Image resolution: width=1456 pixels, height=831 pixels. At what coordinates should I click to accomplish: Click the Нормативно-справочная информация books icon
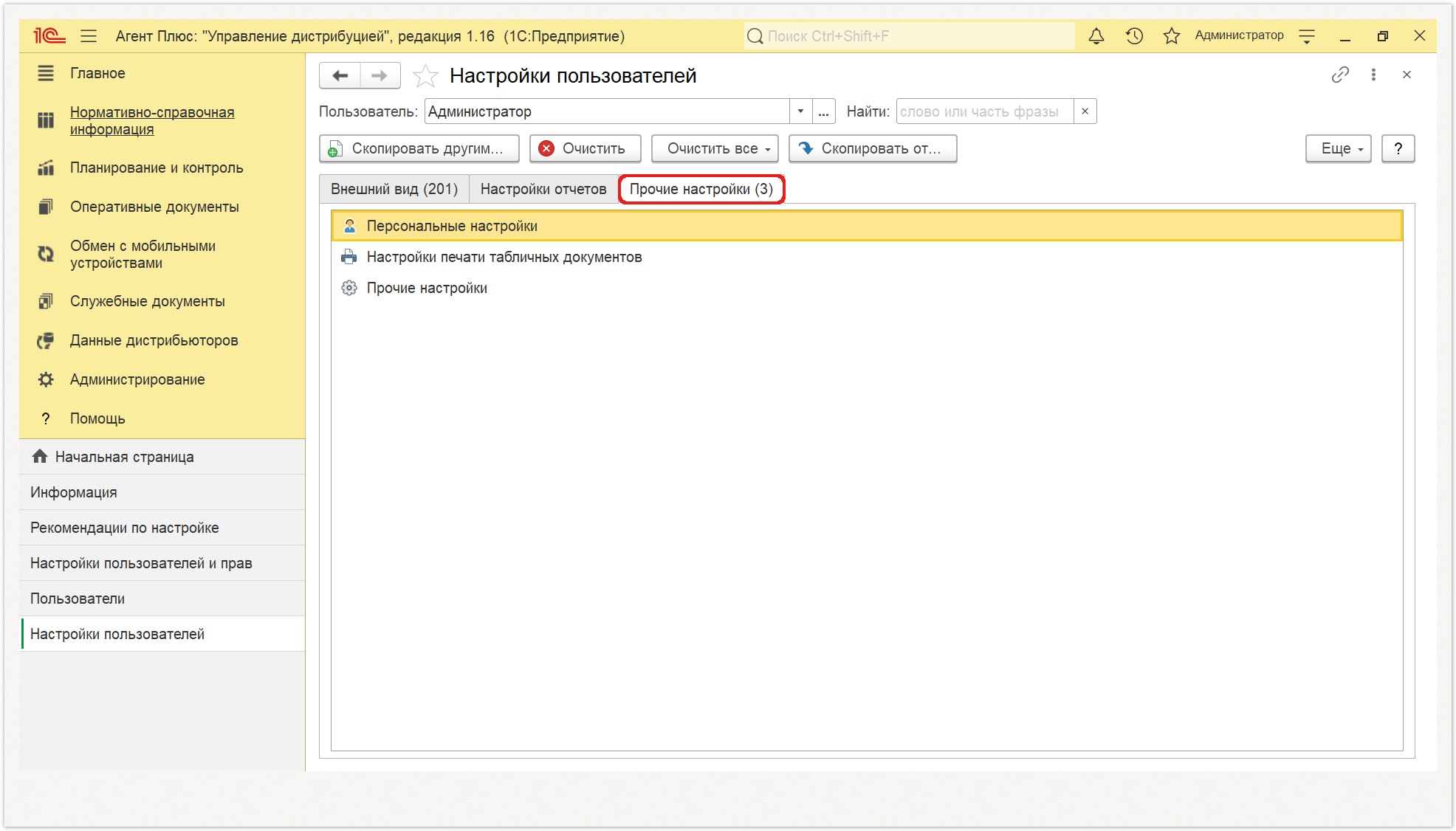click(x=46, y=120)
